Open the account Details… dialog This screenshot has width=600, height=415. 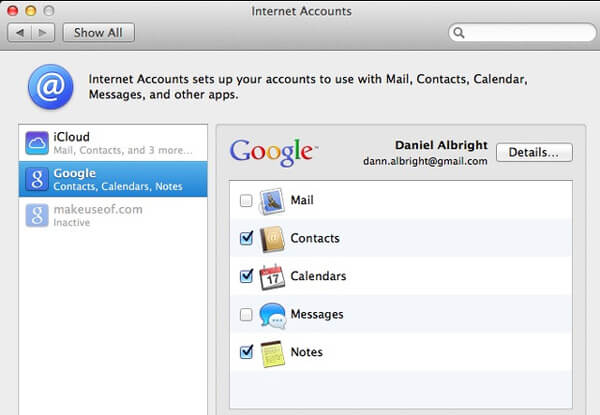534,152
